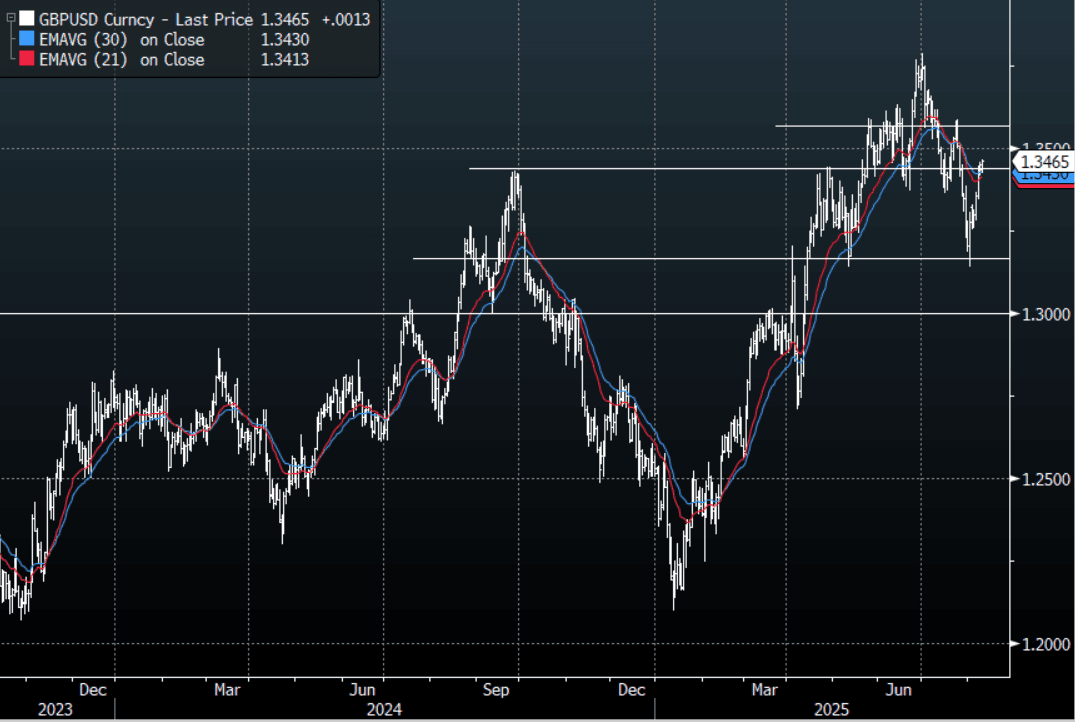This screenshot has width=1075, height=722.
Task: Click the Jun 2025 time axis label
Action: tap(898, 690)
